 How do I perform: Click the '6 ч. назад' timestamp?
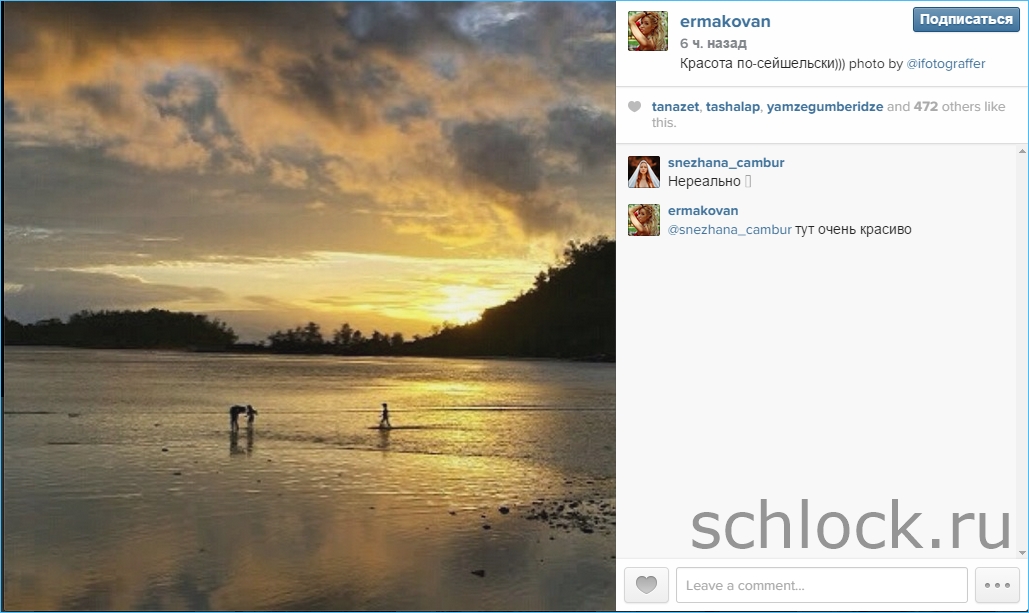pos(713,44)
